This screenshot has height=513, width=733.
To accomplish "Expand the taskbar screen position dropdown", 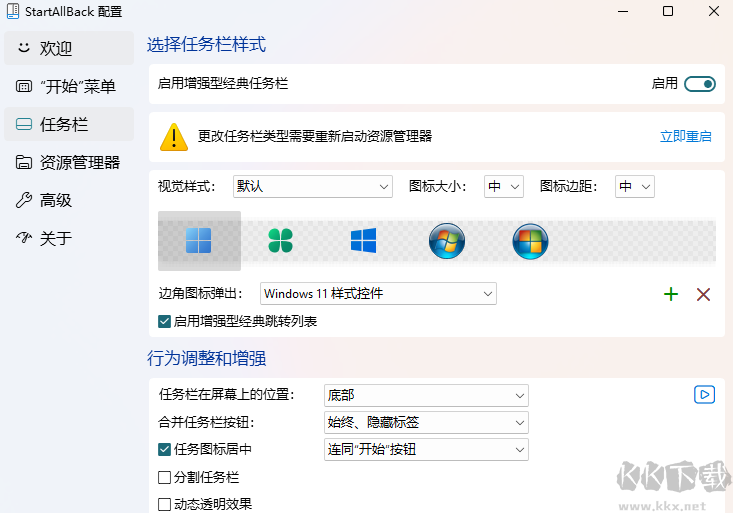I will (426, 395).
